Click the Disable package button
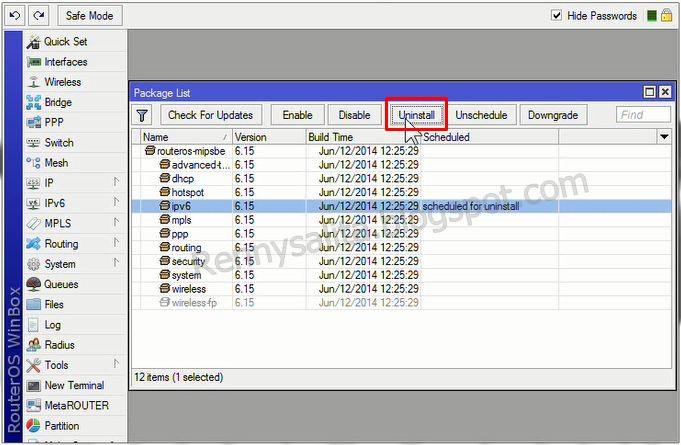The height and width of the screenshot is (445, 681). (x=354, y=115)
